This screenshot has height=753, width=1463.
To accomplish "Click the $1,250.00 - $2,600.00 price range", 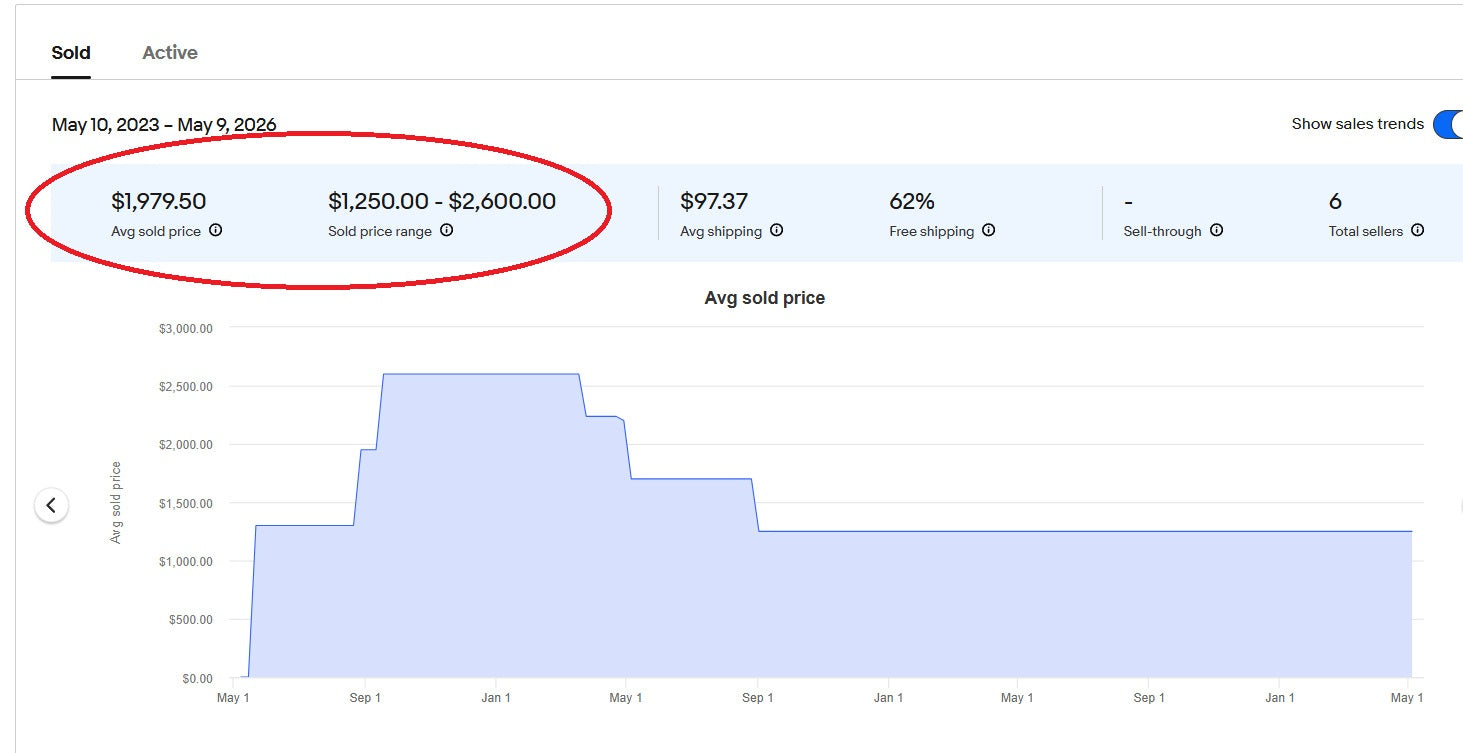I will (x=442, y=202).
